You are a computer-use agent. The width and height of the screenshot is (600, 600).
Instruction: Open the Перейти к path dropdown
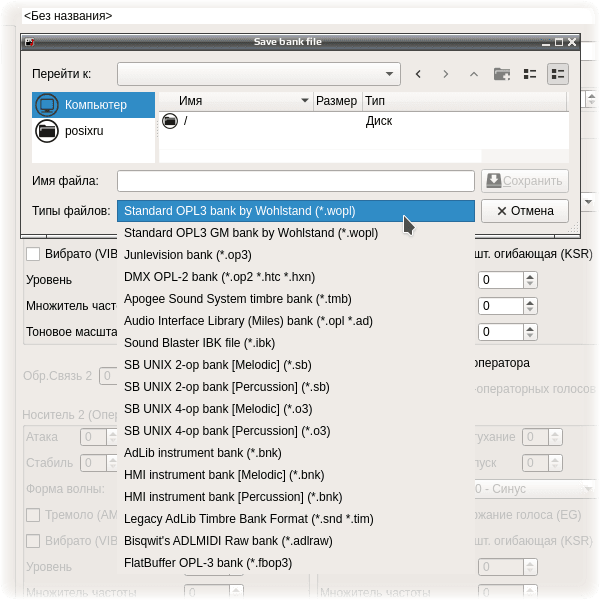point(259,73)
